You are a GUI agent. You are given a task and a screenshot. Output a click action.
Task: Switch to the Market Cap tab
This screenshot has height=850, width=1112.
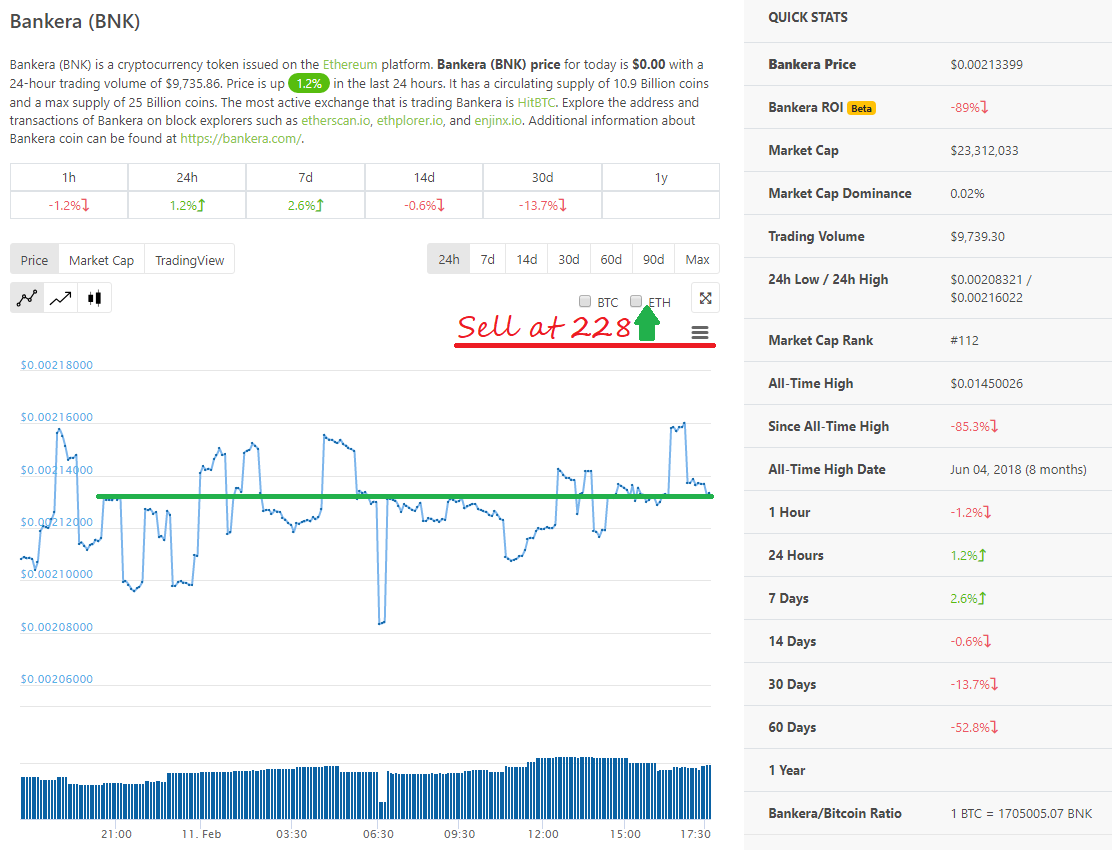pyautogui.click(x=101, y=260)
